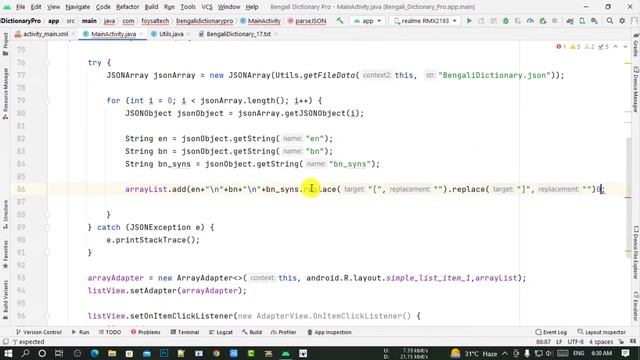This screenshot has width=640, height=360.
Task: Open the Project tool window sidebar
Action: tap(5, 44)
